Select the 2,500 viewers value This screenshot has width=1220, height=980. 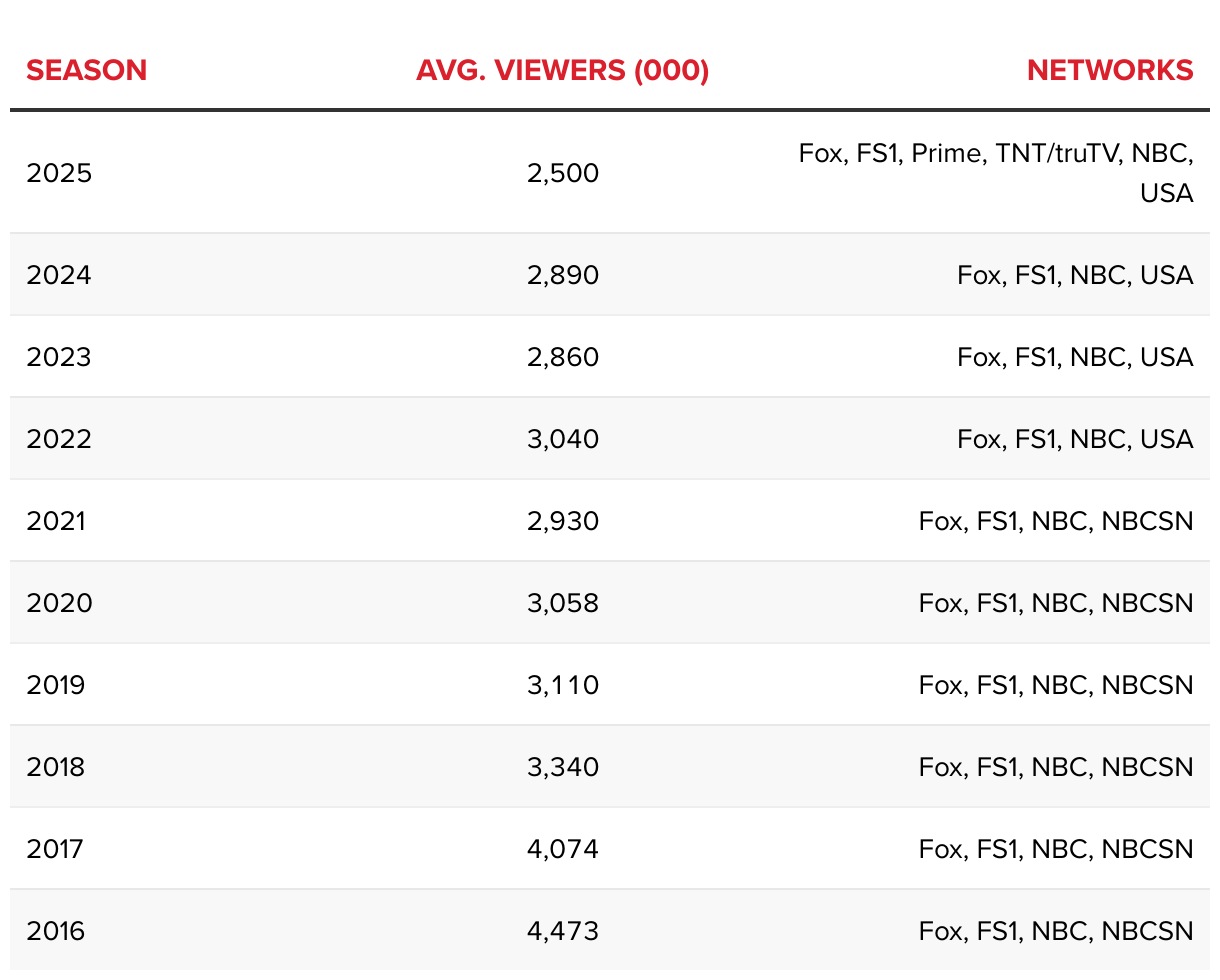563,173
